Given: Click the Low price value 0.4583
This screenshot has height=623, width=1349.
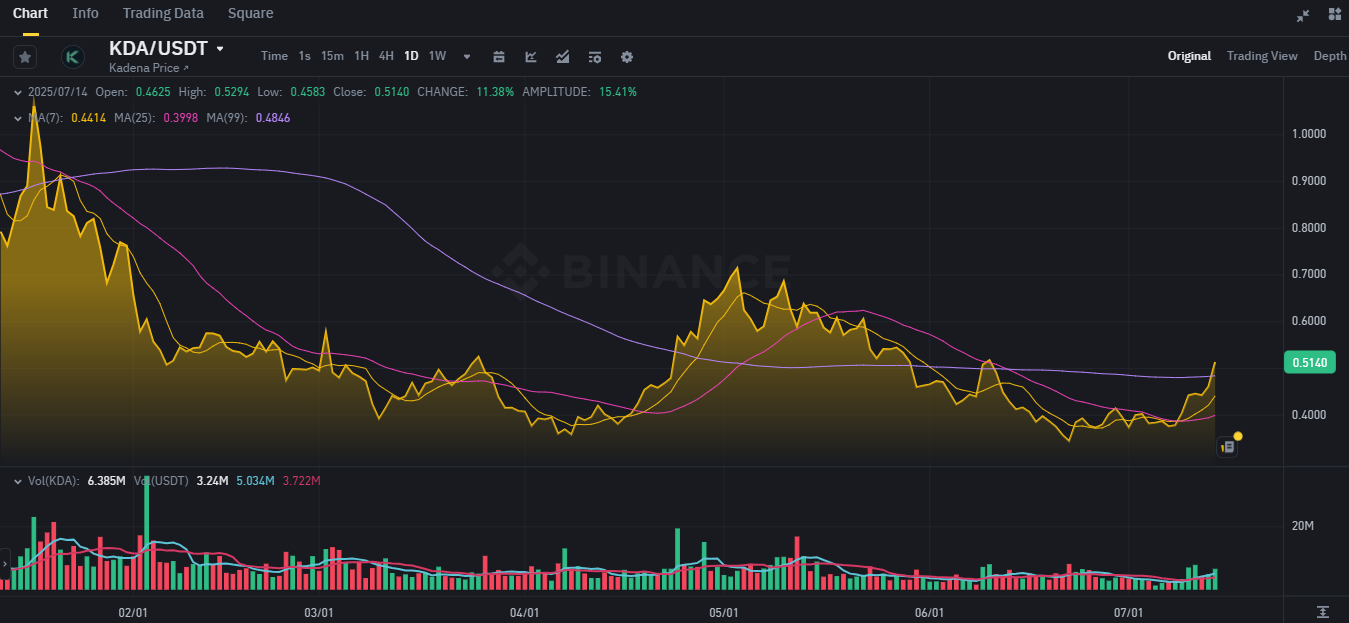Looking at the screenshot, I should tap(308, 92).
